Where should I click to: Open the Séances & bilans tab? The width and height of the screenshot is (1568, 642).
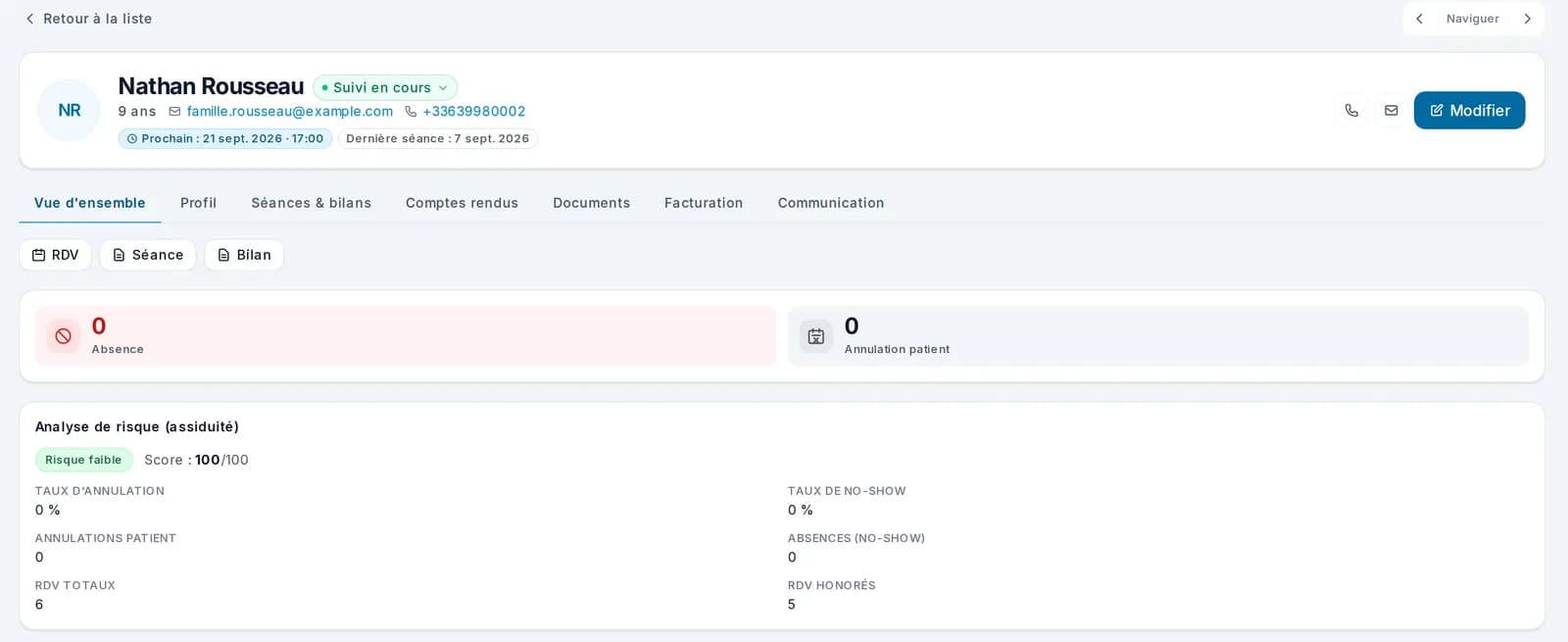pos(311,203)
